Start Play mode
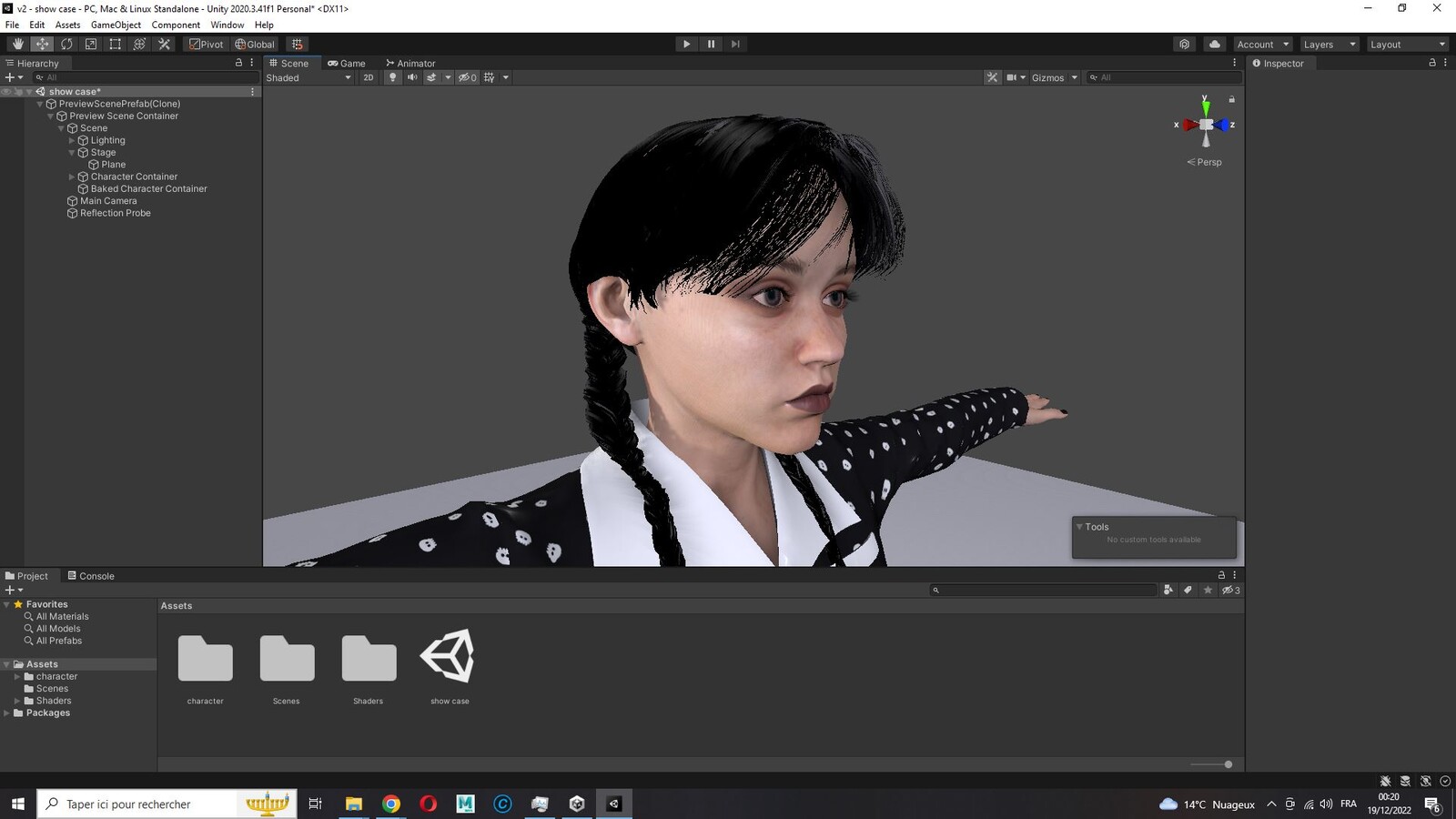 point(686,44)
